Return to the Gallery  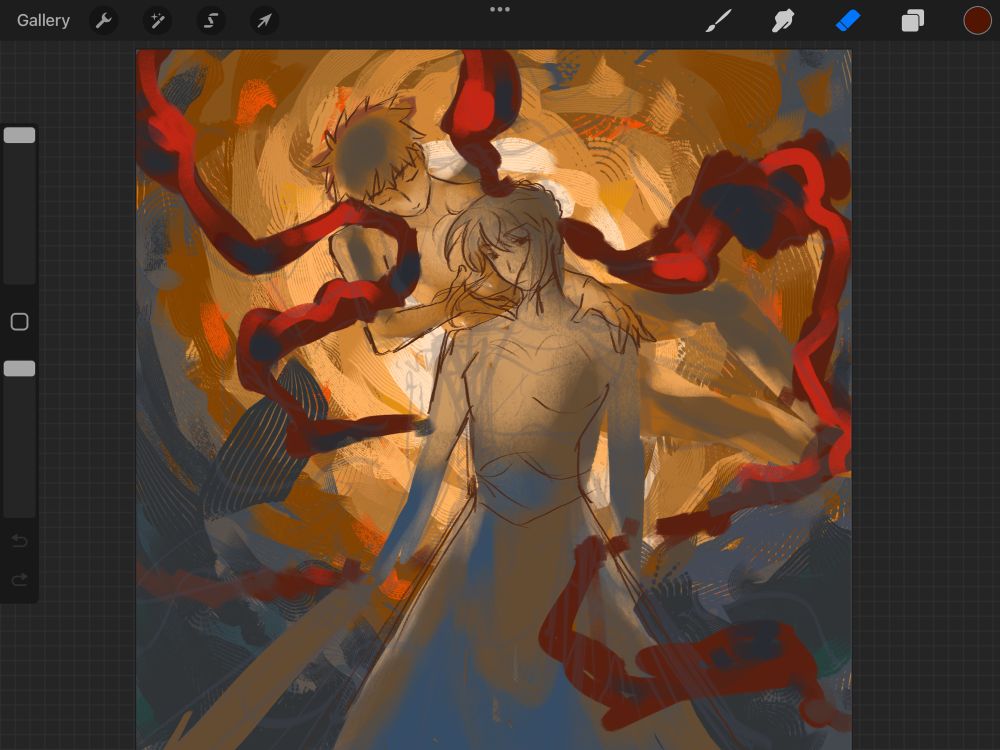pos(43,20)
